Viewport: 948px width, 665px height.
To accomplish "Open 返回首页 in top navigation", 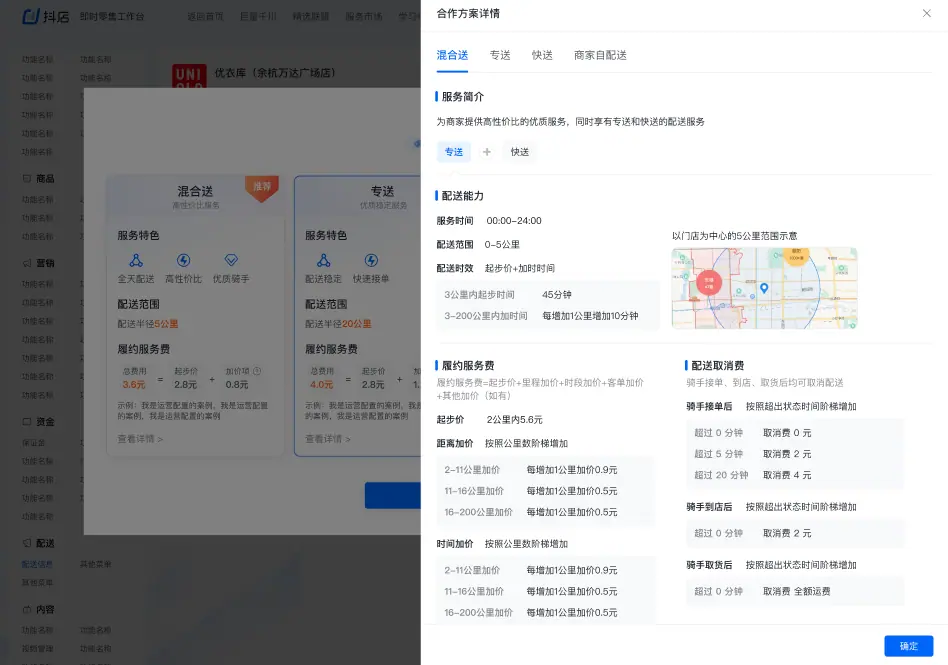I will pyautogui.click(x=205, y=16).
